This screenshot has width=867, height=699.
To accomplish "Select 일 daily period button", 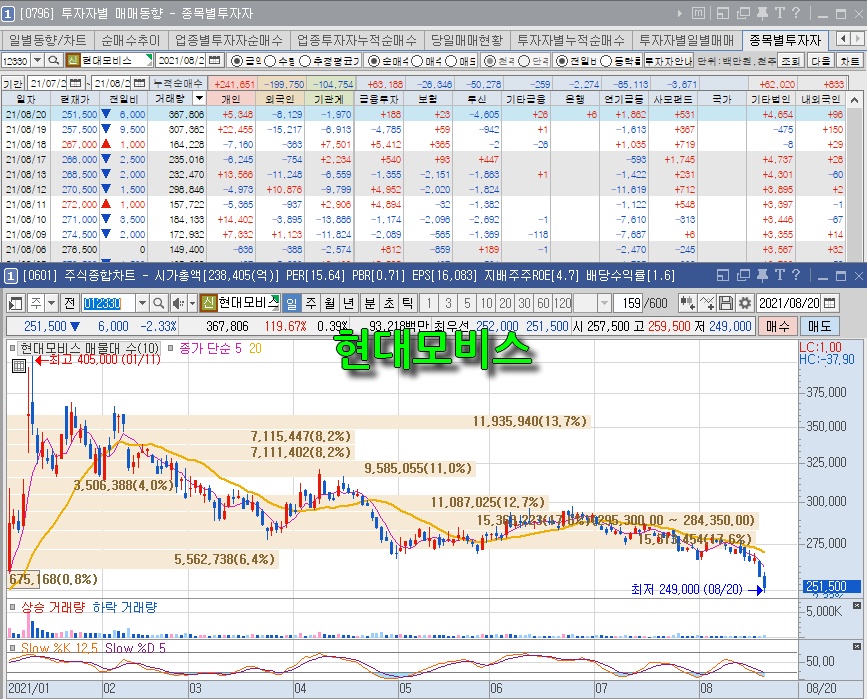I will pos(291,303).
